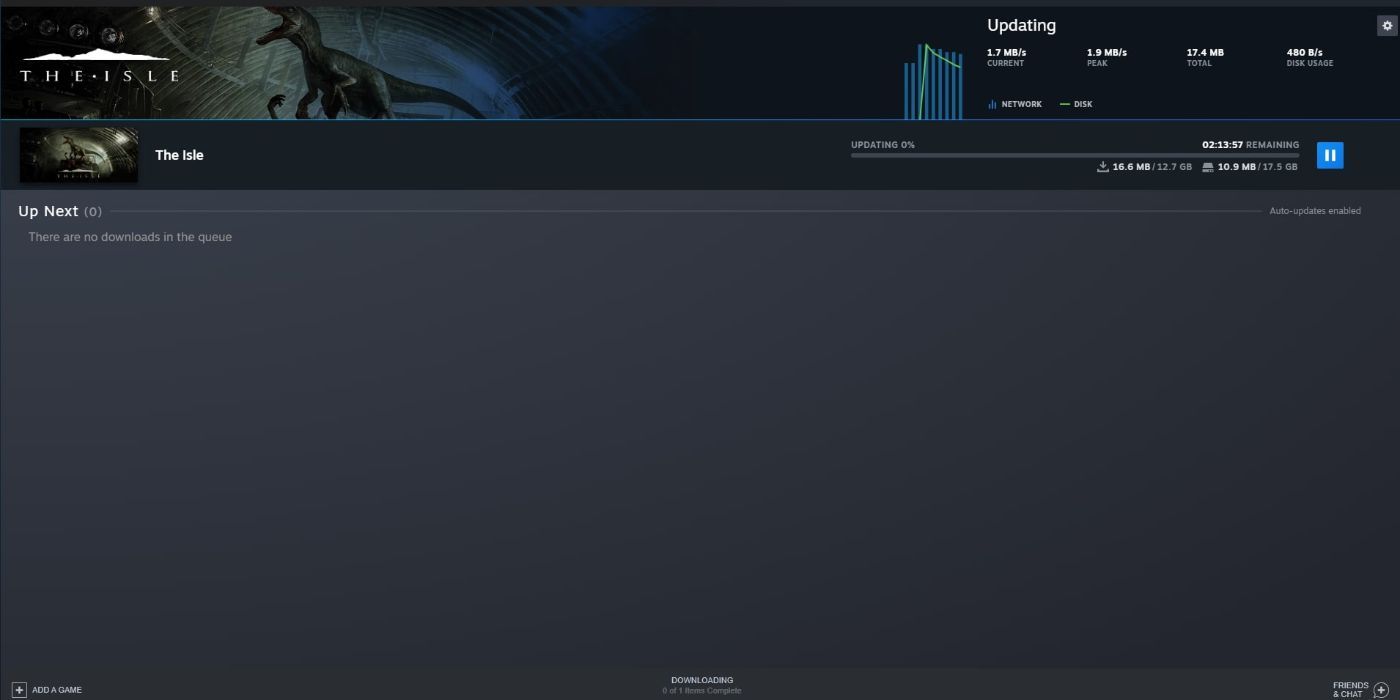Click the Add a Game text

click(x=57, y=690)
